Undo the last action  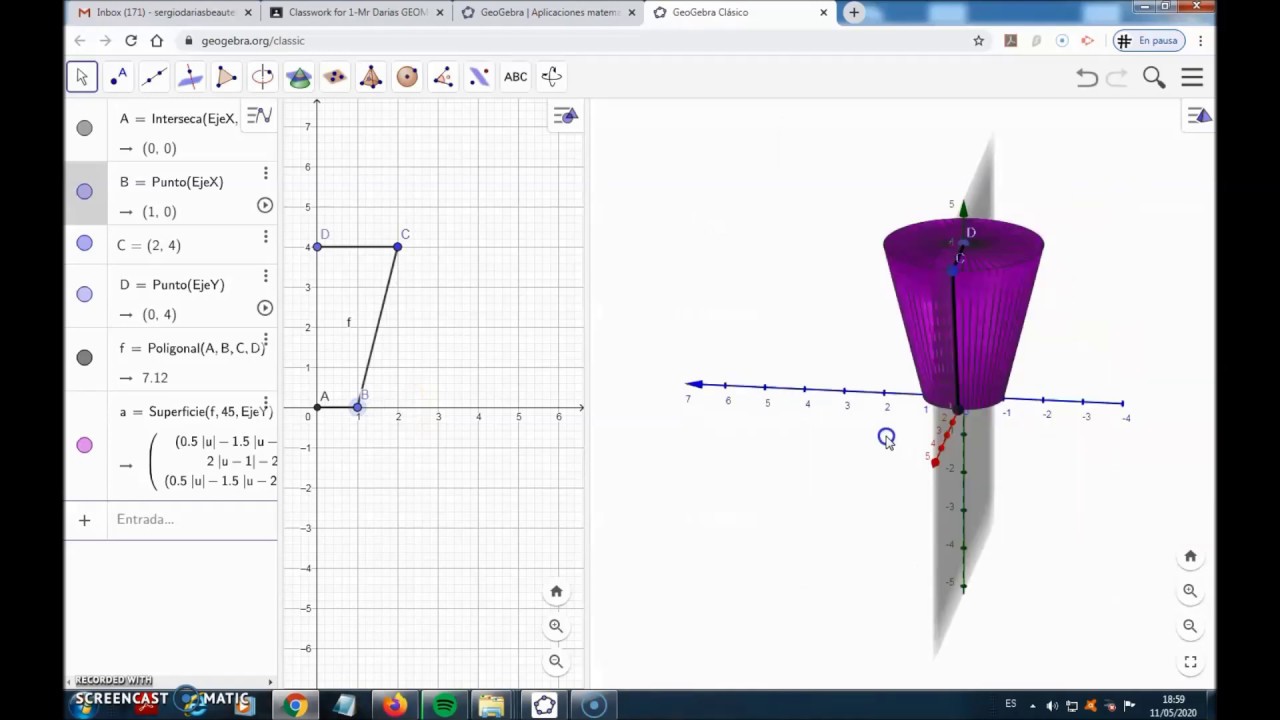click(1087, 77)
